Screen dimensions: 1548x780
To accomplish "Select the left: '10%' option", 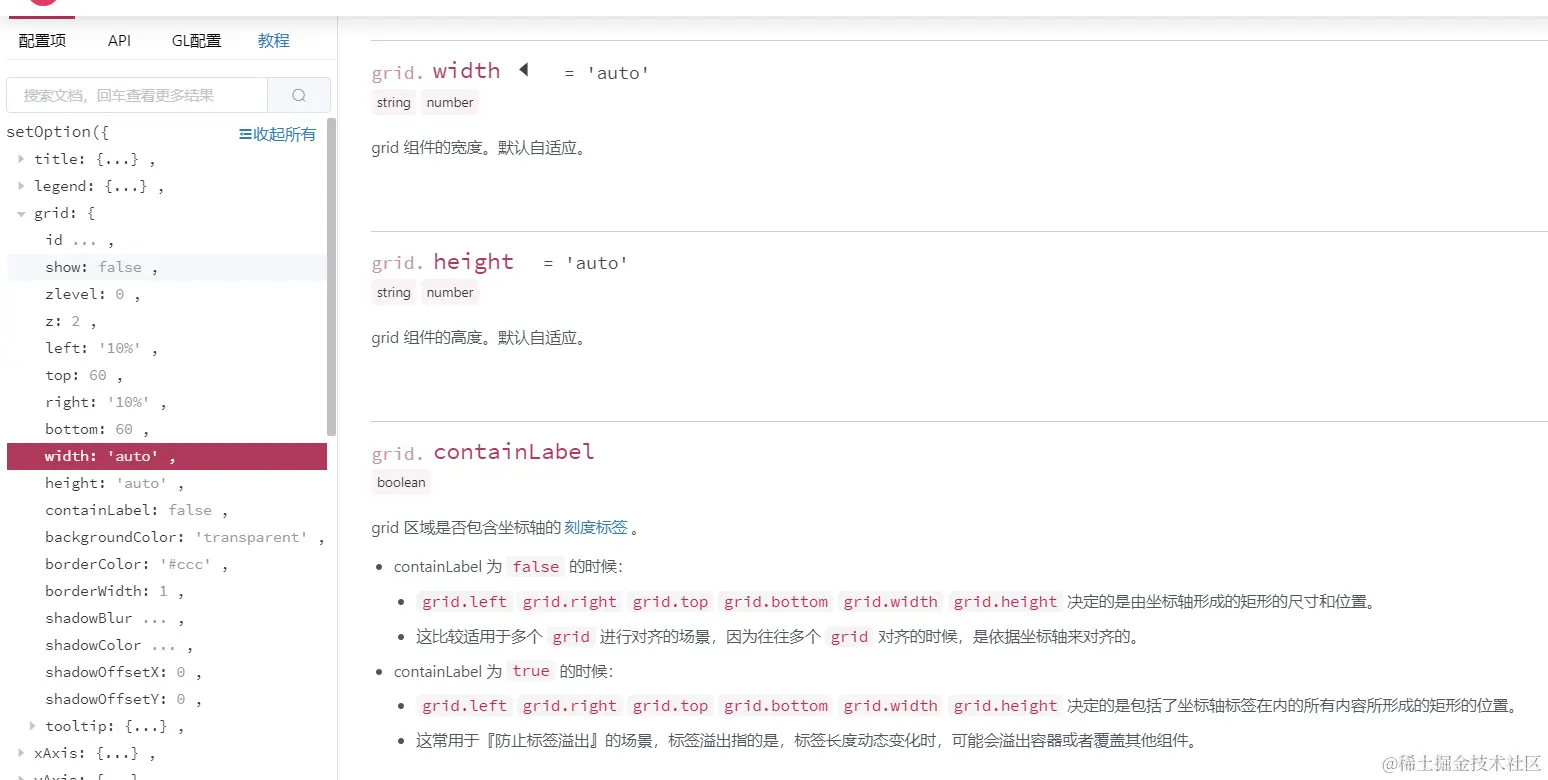I will point(167,348).
